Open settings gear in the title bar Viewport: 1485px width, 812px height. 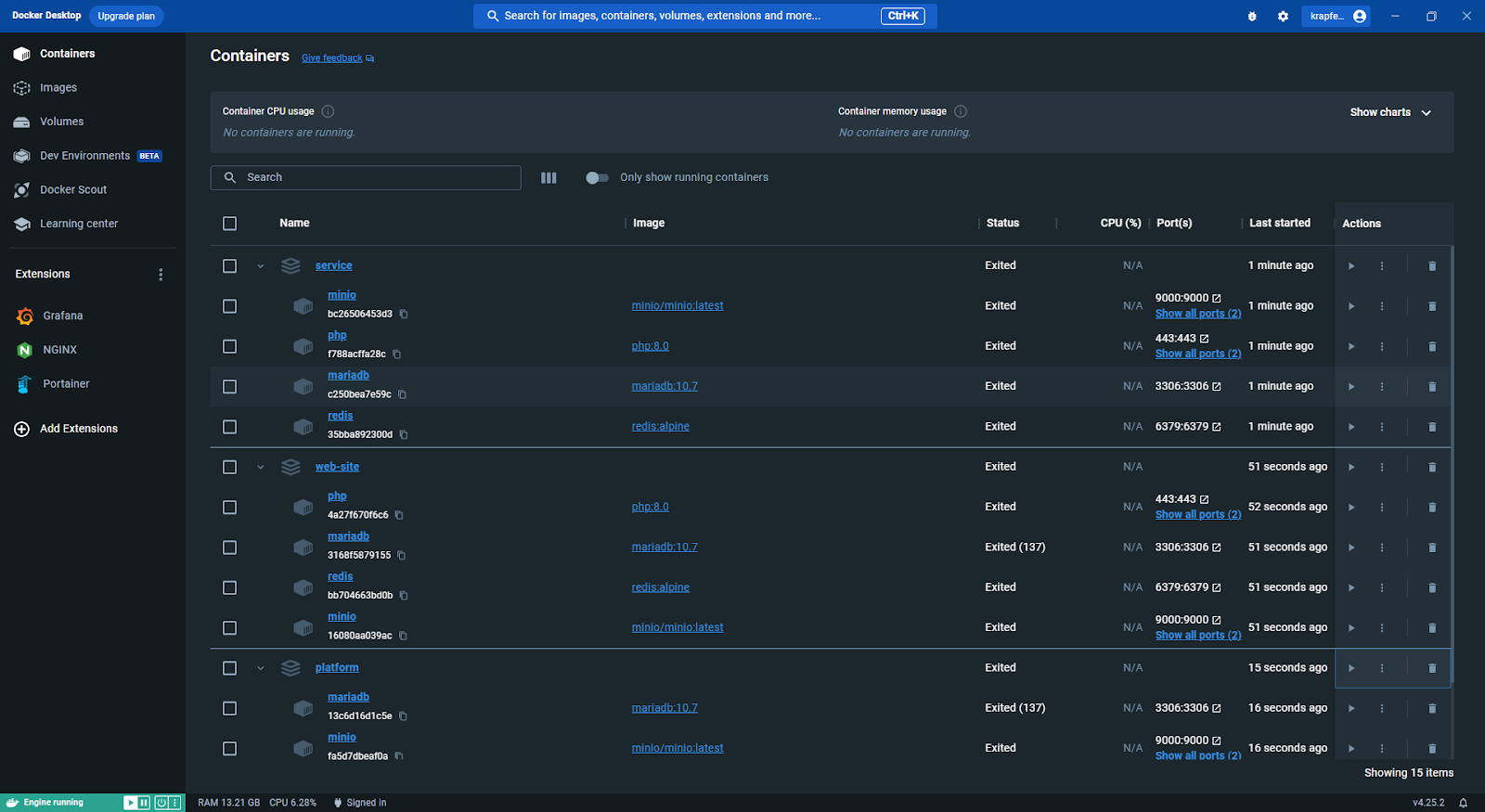(x=1283, y=17)
